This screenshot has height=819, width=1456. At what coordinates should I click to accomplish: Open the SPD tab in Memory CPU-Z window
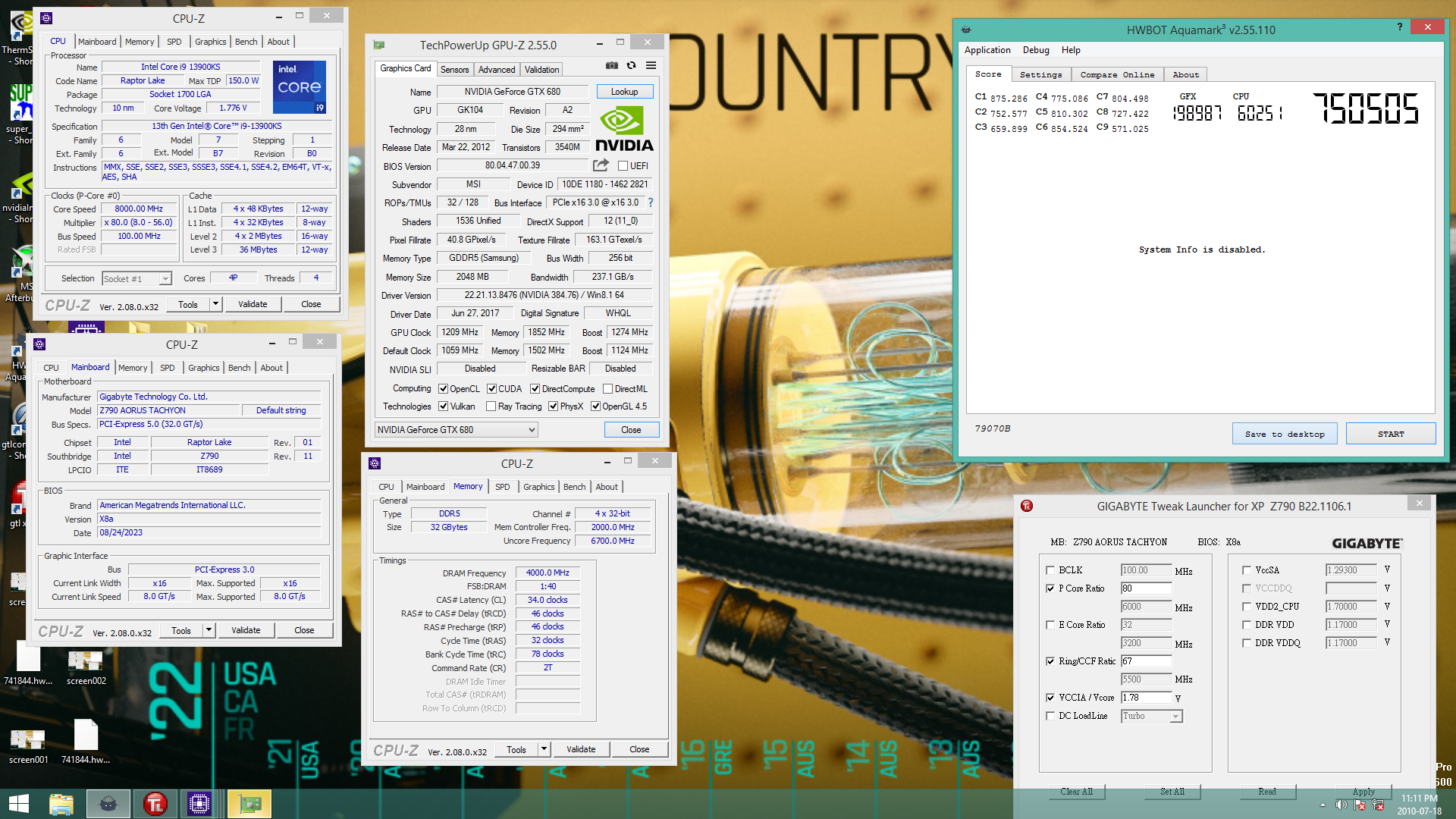pyautogui.click(x=502, y=487)
